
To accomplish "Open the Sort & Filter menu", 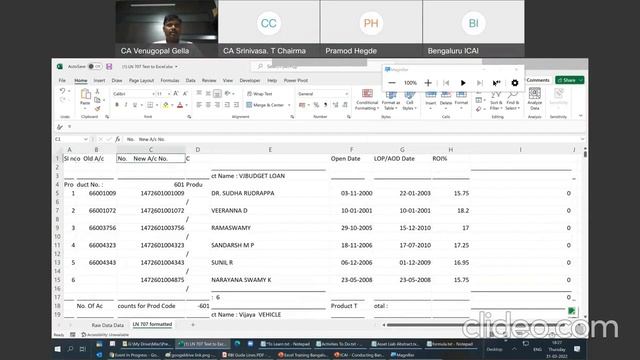I will coord(496,100).
